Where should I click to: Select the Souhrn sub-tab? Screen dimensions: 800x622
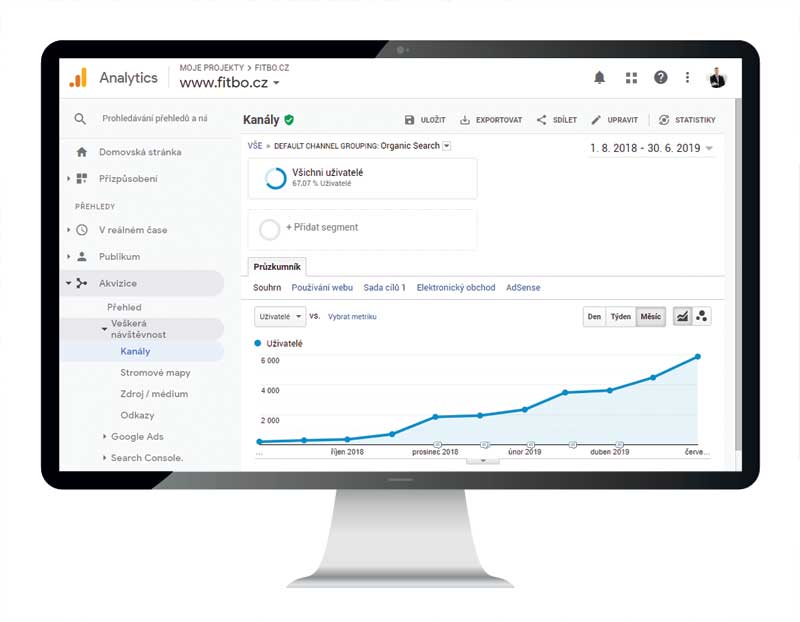tap(267, 288)
